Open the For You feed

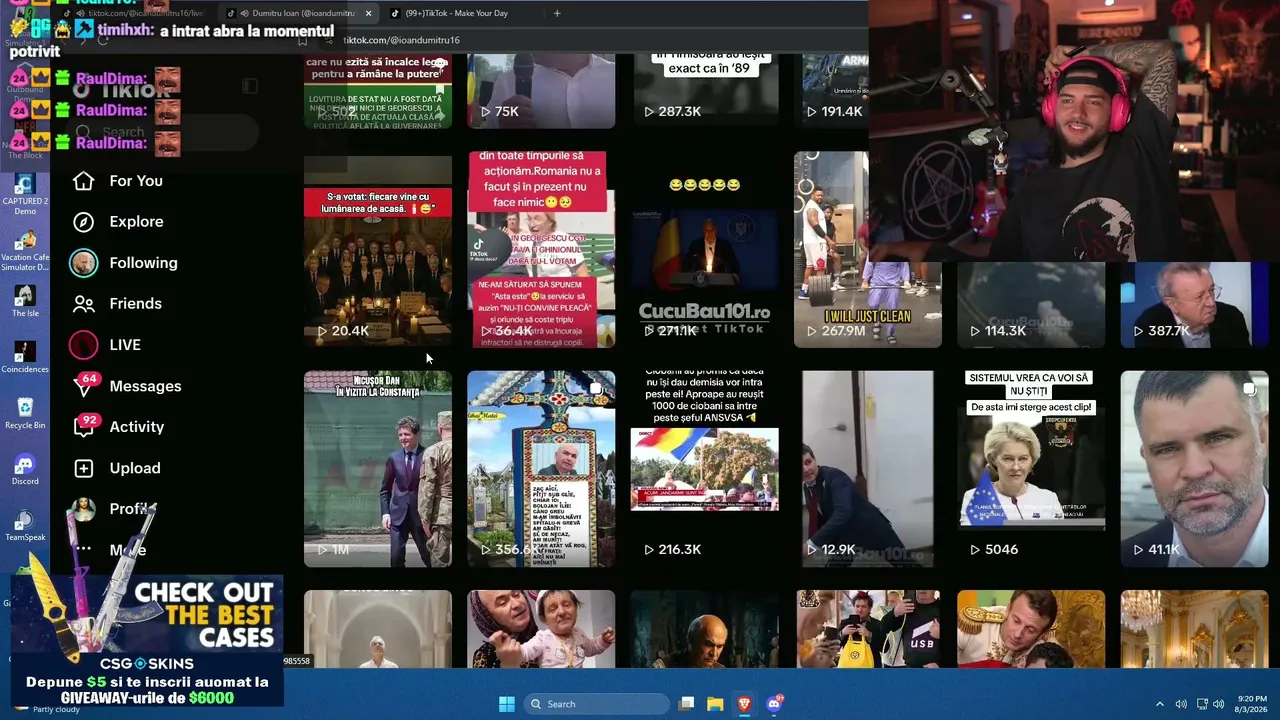point(117,181)
